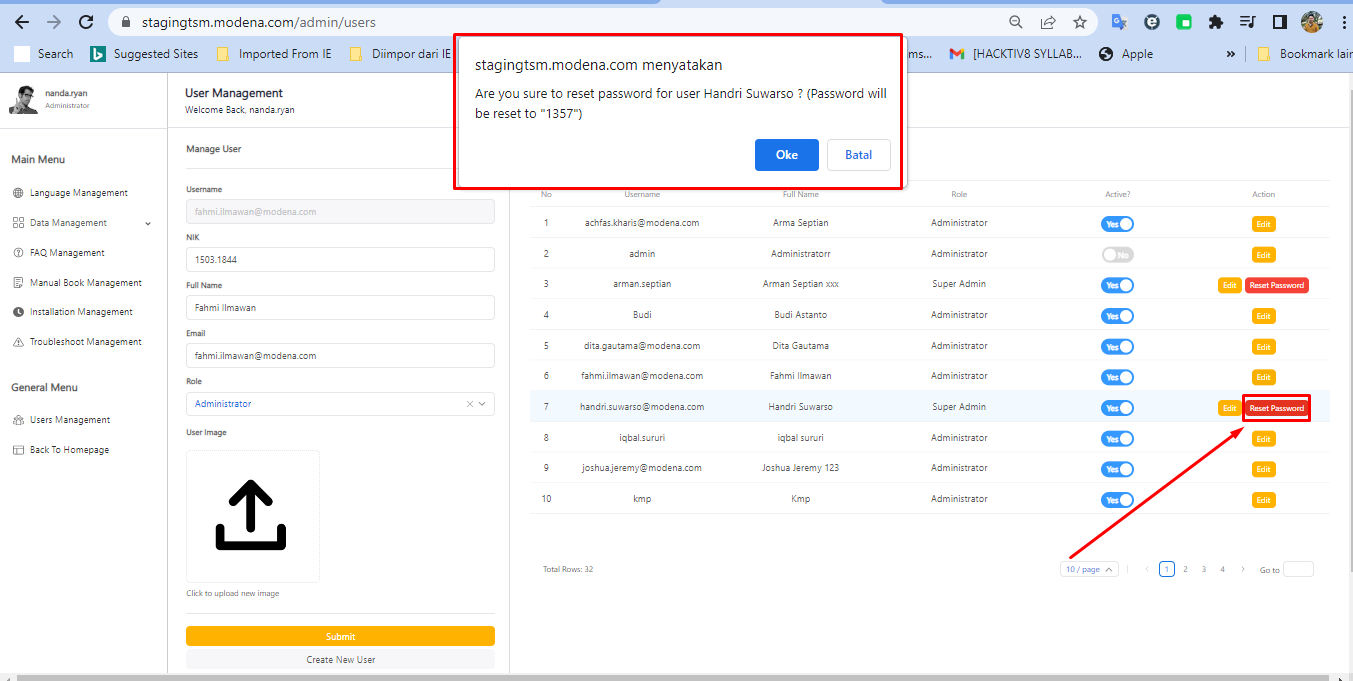The width and height of the screenshot is (1353, 681).
Task: Go to Troubleshoot Management menu item
Action: tap(85, 342)
